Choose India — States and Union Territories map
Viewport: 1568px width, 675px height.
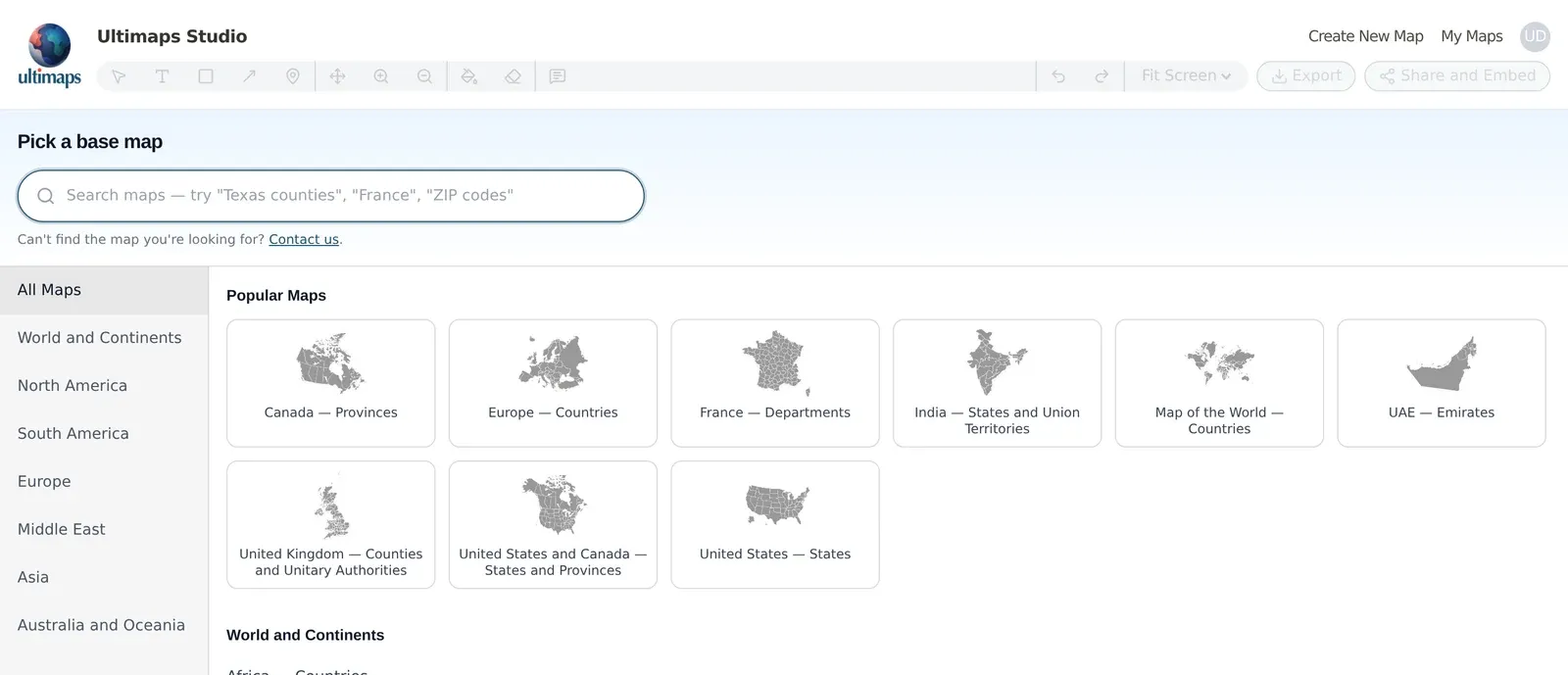pos(998,383)
